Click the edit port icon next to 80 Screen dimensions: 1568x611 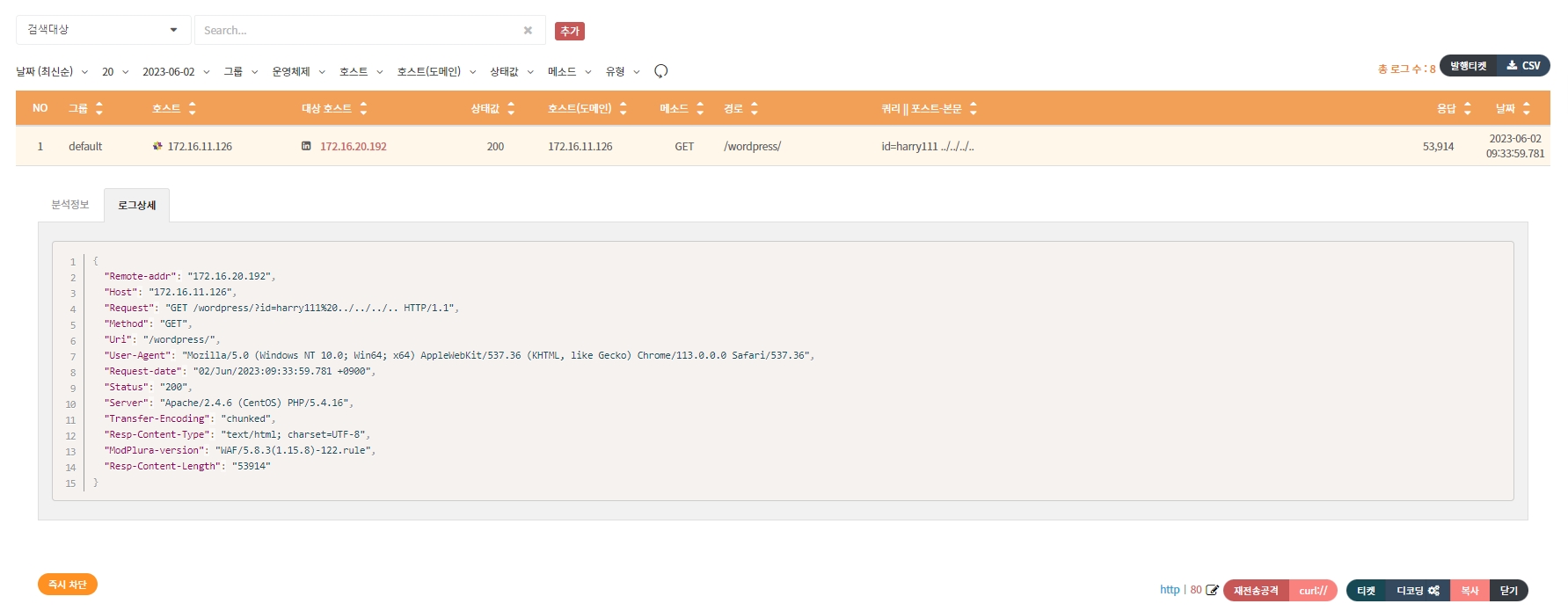coord(1212,590)
